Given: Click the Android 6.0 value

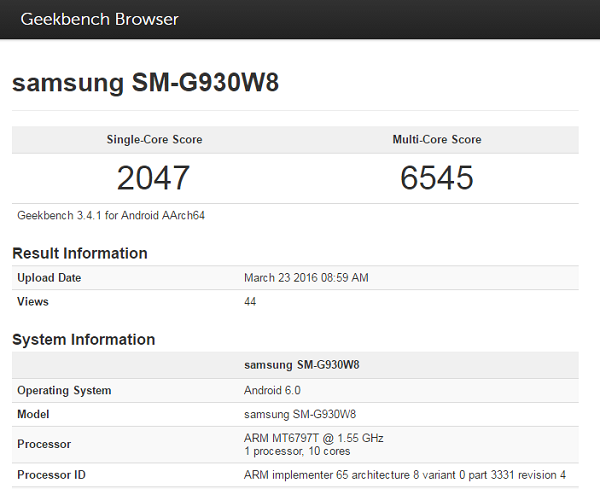Looking at the screenshot, I should point(272,390).
